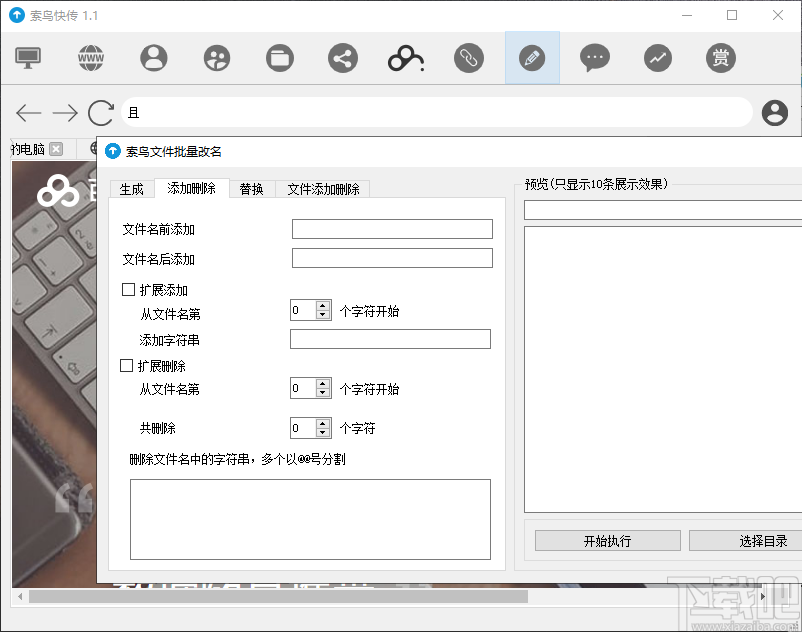Click the pencil edit icon currently highlighted
The width and height of the screenshot is (802, 632).
(x=532, y=57)
